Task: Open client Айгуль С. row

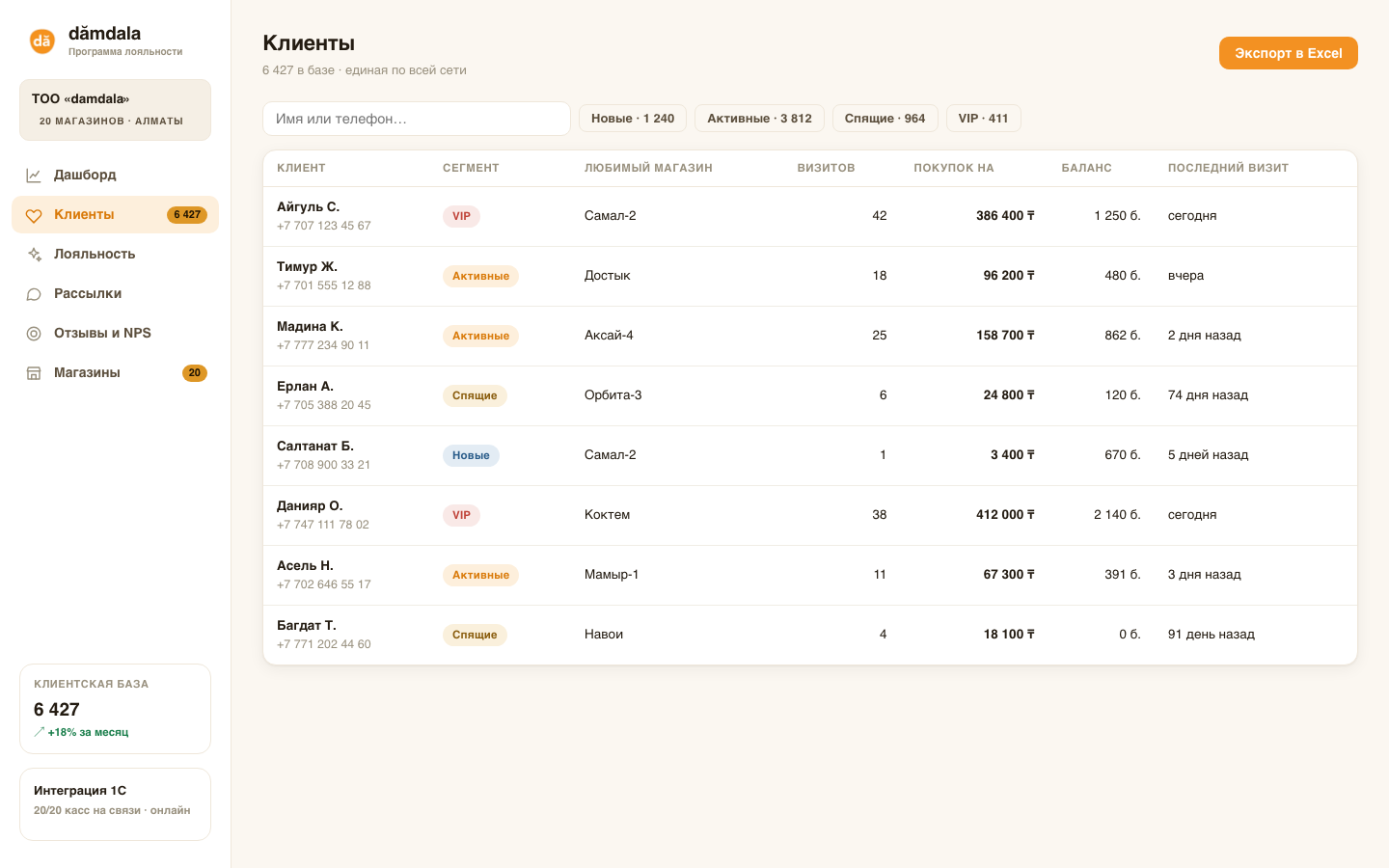Action: [809, 216]
